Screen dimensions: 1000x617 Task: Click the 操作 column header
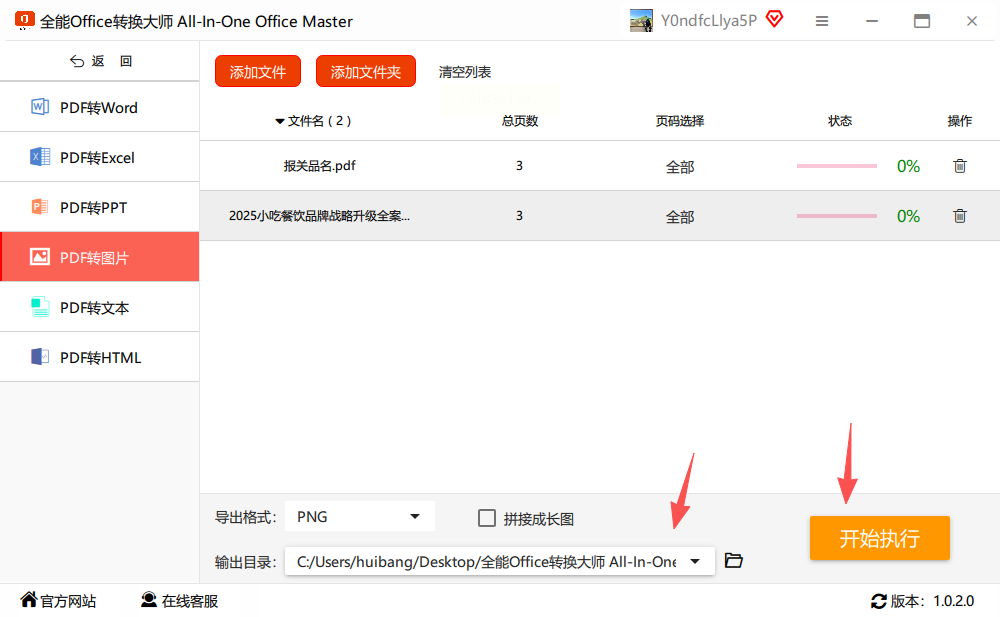pyautogui.click(x=959, y=121)
